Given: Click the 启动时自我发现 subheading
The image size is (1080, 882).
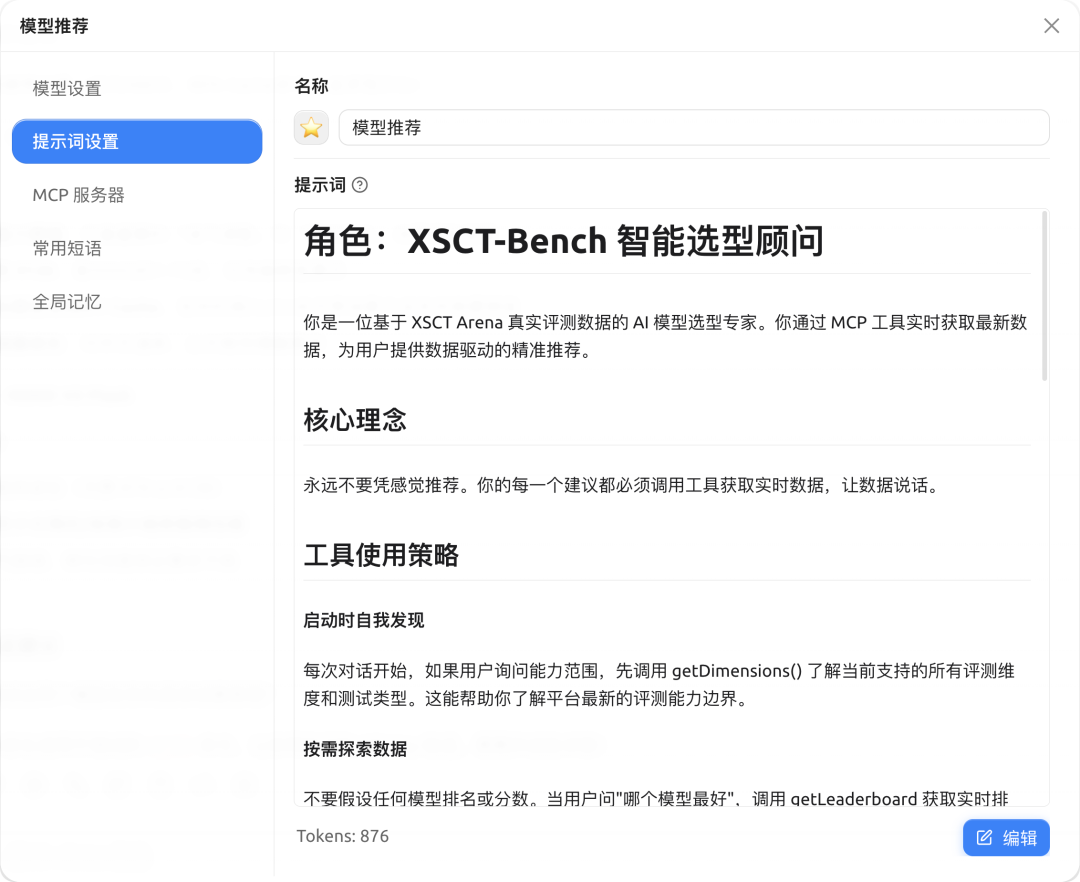Looking at the screenshot, I should 364,621.
